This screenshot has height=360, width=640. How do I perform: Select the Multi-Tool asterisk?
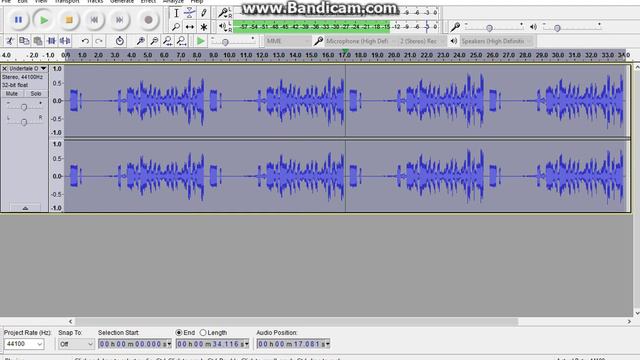pyautogui.click(x=204, y=27)
